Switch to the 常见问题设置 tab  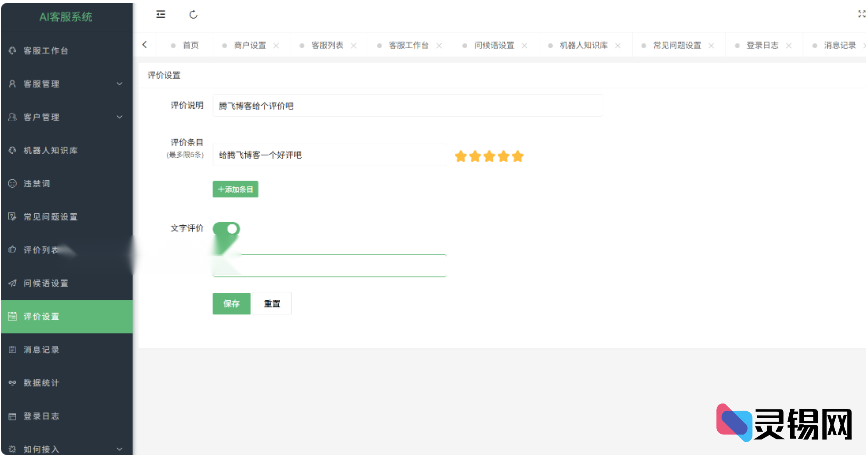[677, 45]
